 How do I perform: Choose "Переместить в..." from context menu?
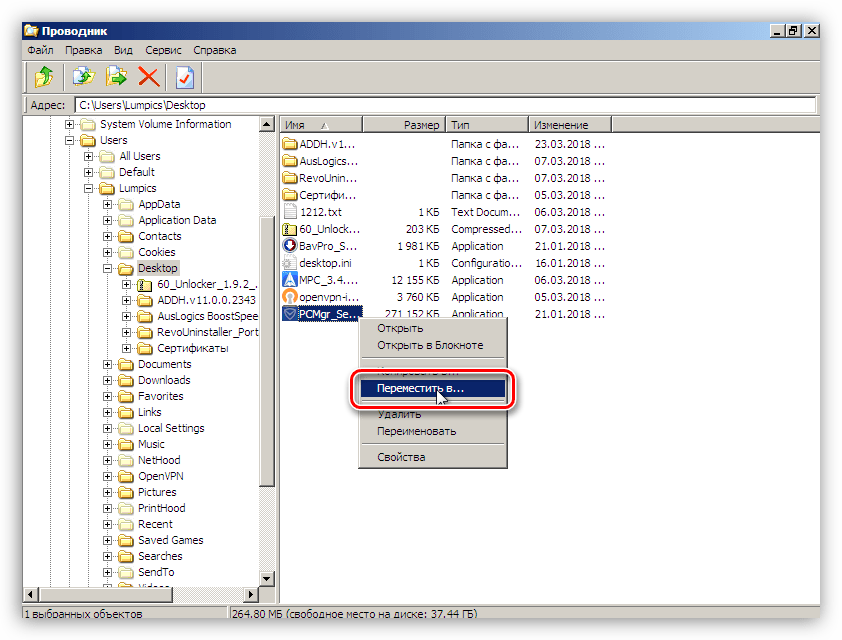pyautogui.click(x=420, y=388)
